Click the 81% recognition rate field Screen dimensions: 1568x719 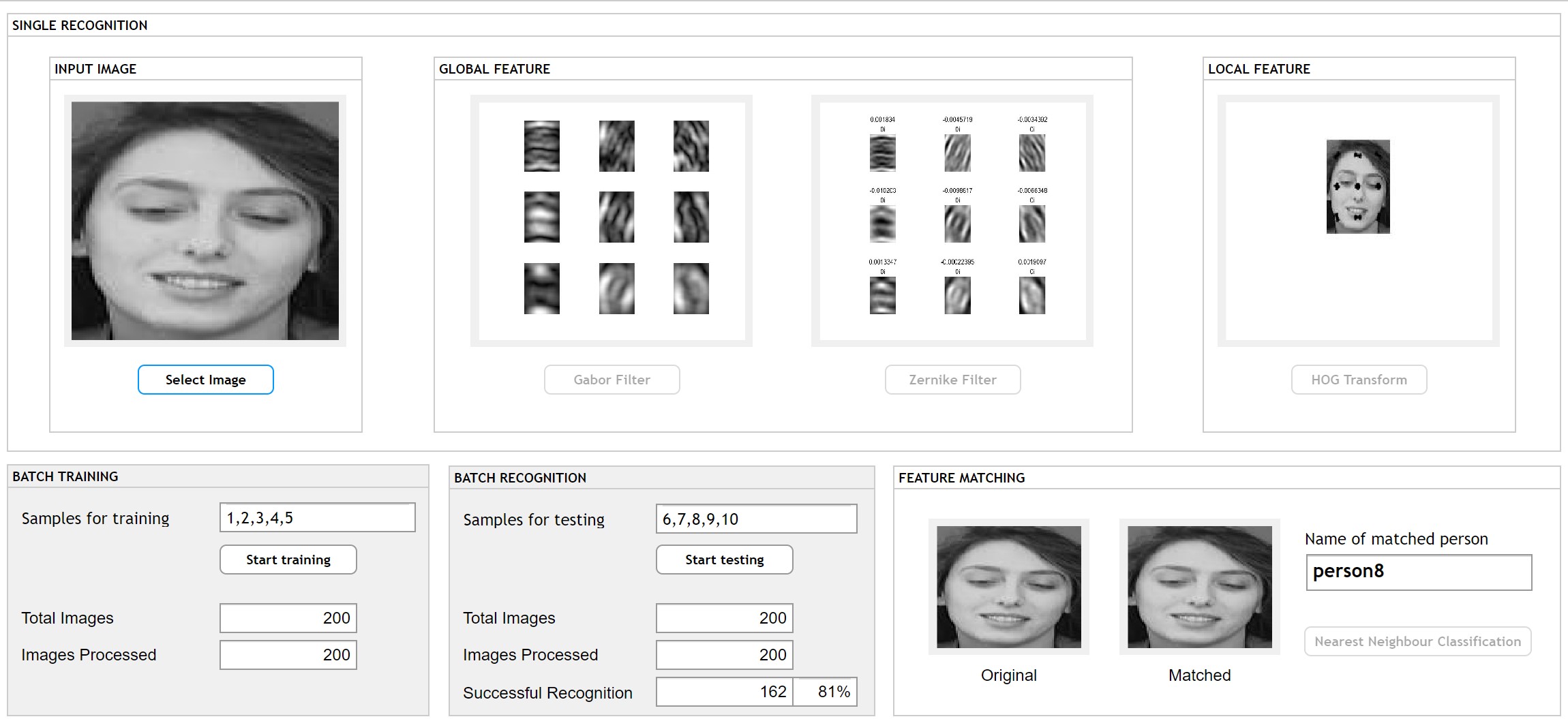(826, 692)
